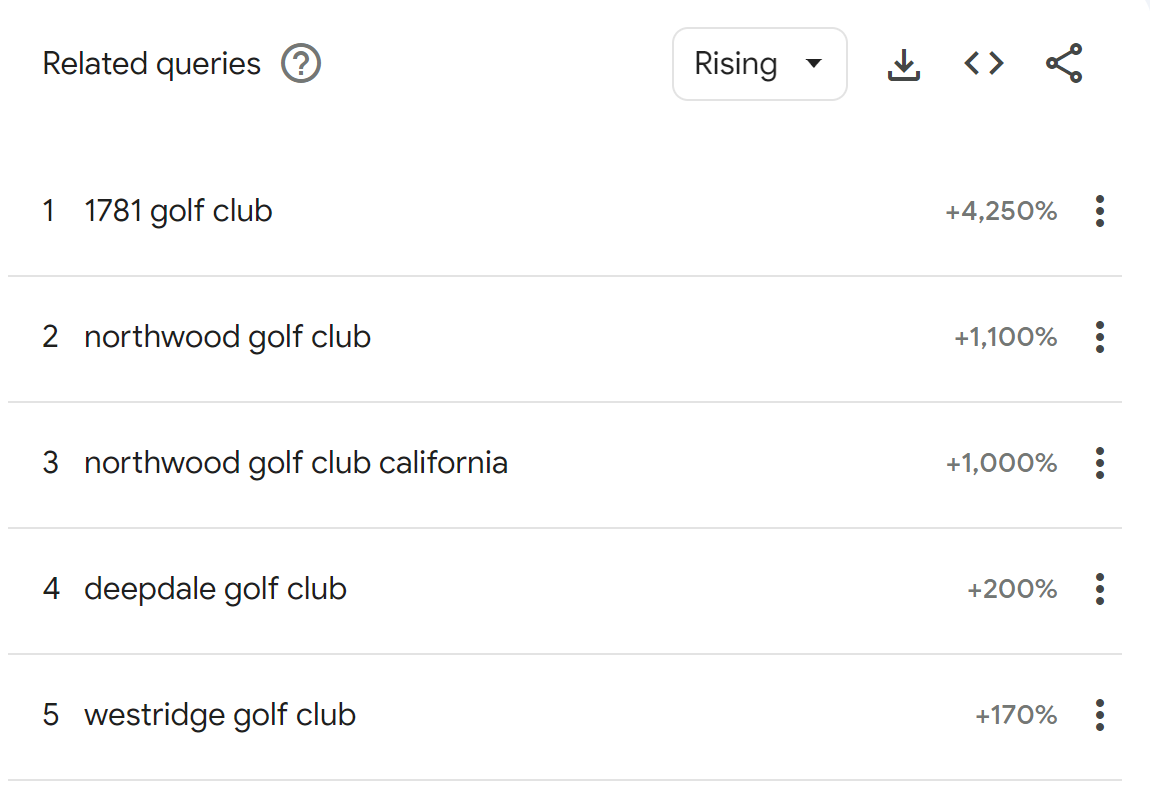Open the embed code icon
Screen dimensions: 1150x812
point(984,65)
